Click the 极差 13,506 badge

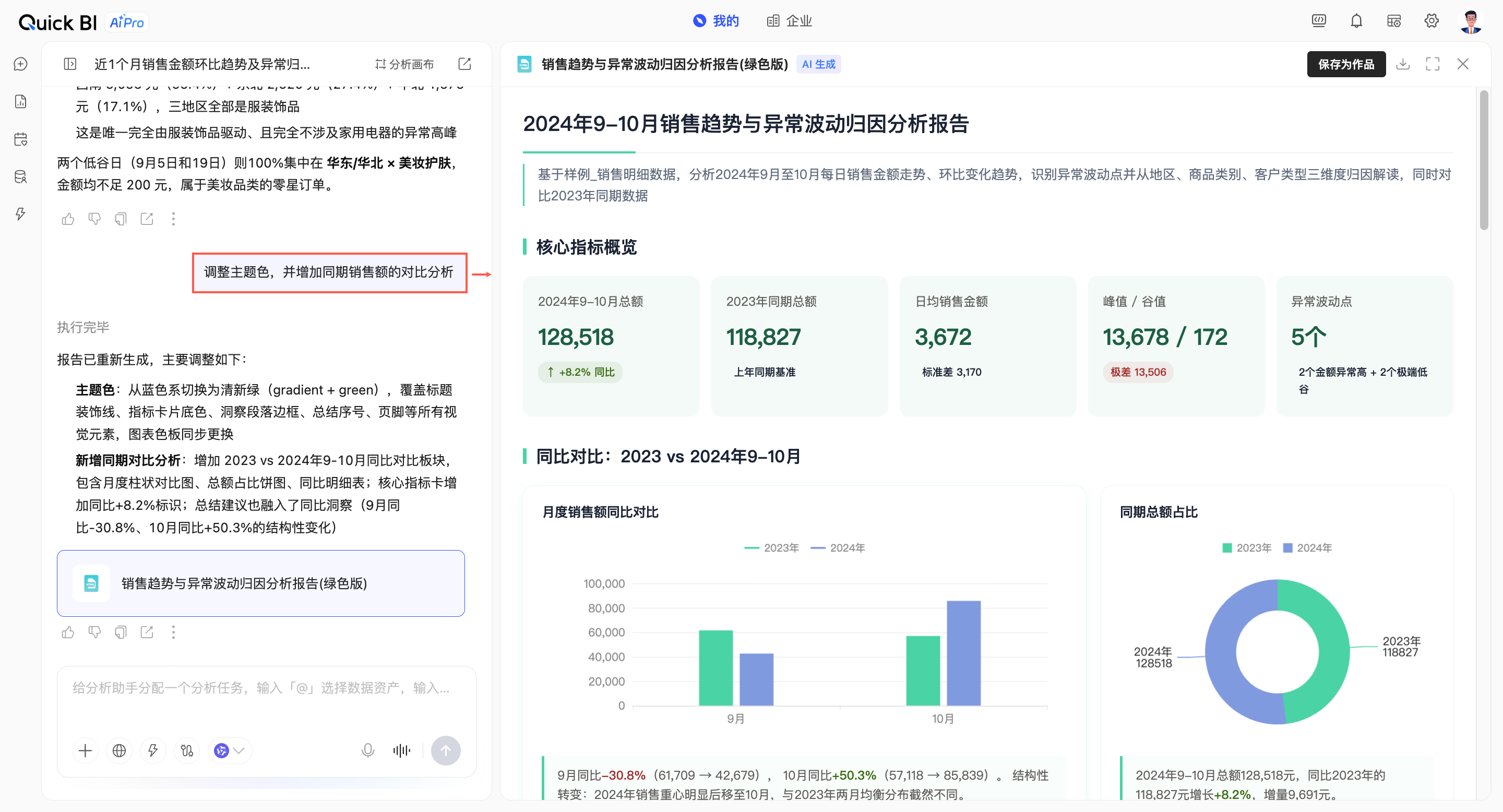point(1138,372)
